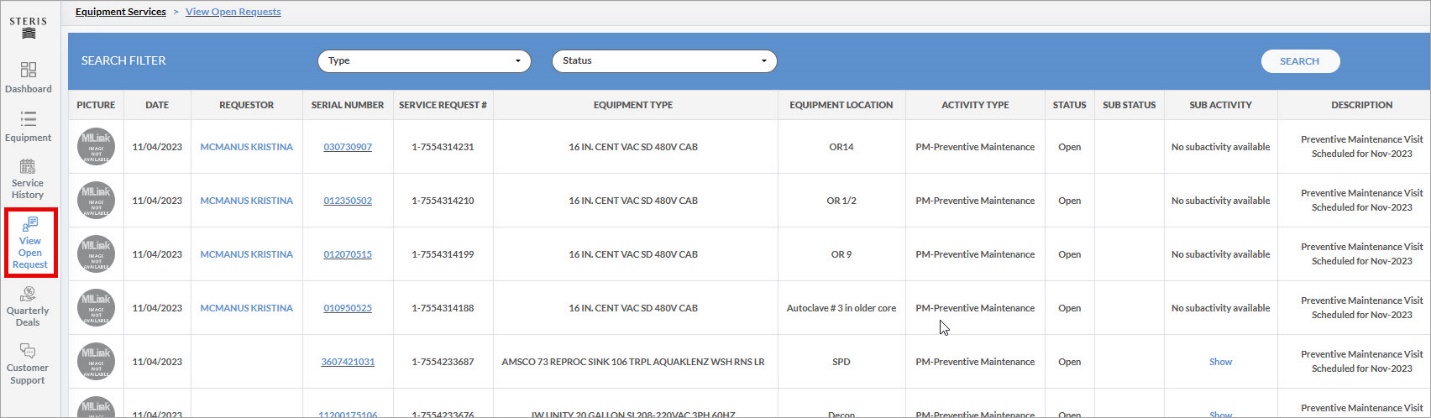Expand the Status filter dropdown

click(x=665, y=61)
